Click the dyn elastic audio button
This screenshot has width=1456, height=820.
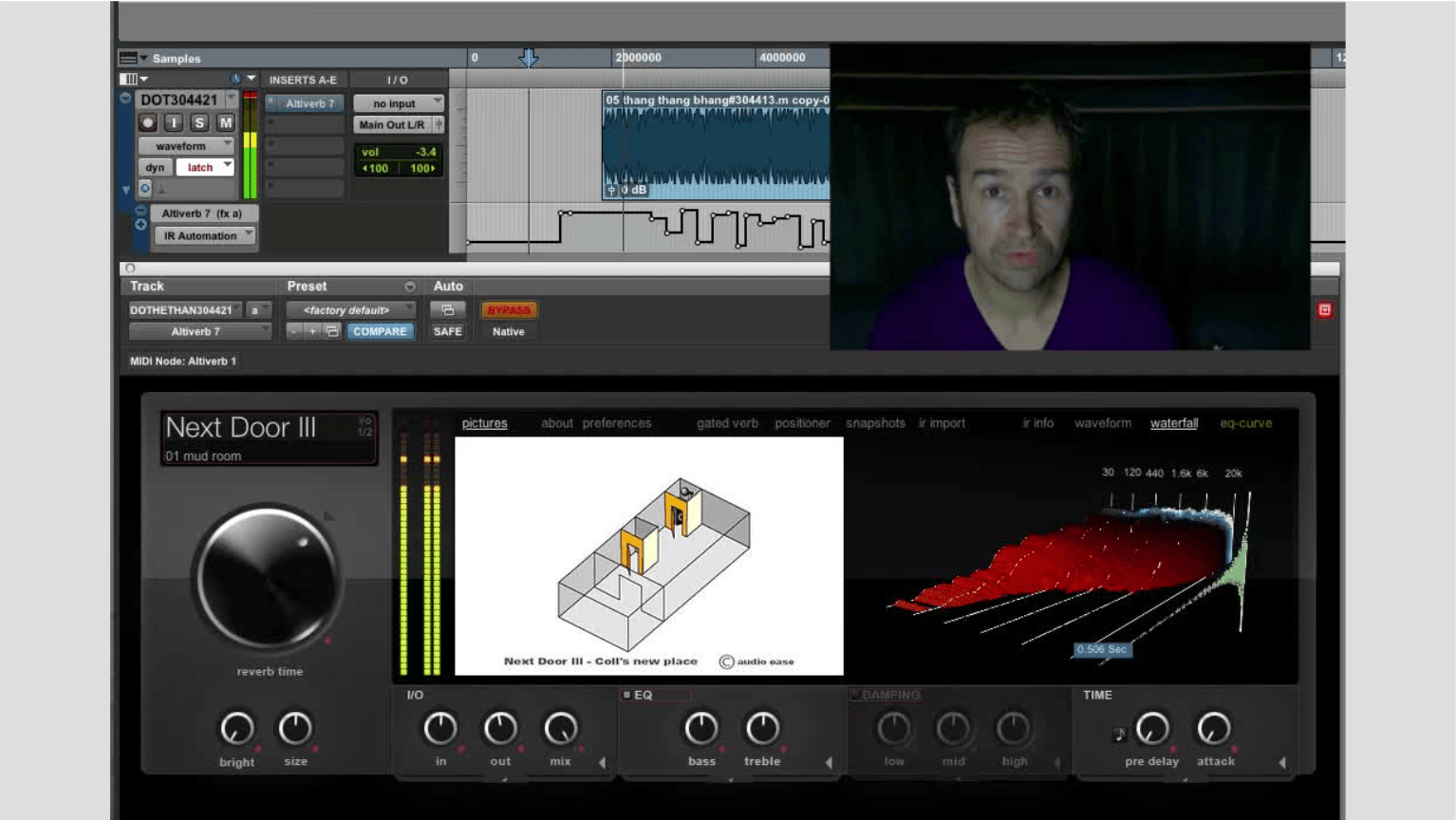click(x=155, y=167)
